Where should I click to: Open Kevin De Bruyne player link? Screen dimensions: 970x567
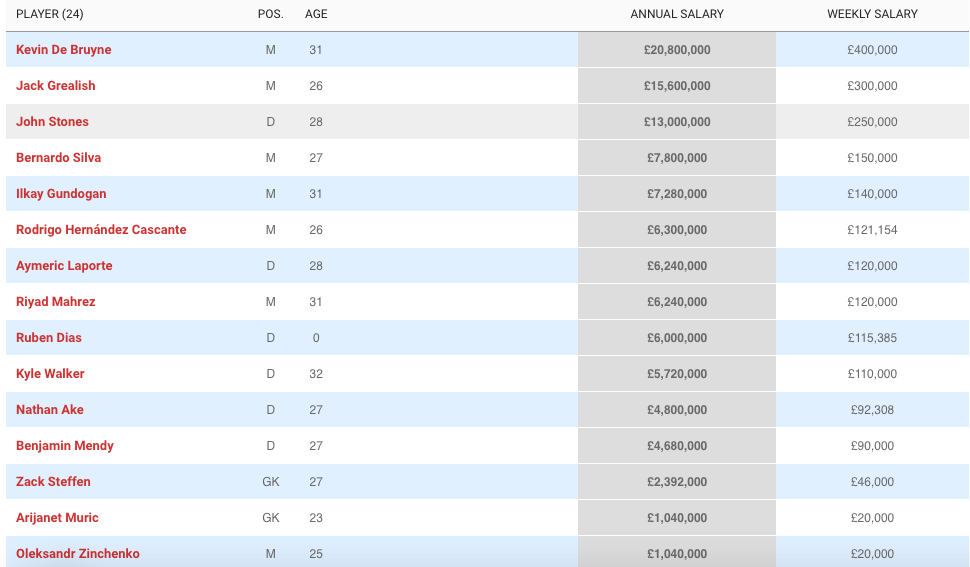64,49
